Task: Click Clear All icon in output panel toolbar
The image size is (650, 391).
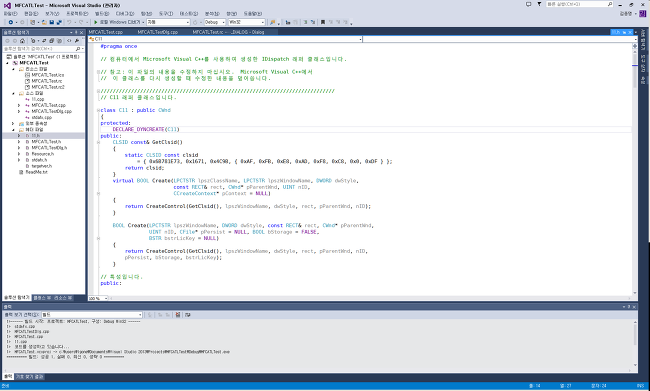Action: 178,315
